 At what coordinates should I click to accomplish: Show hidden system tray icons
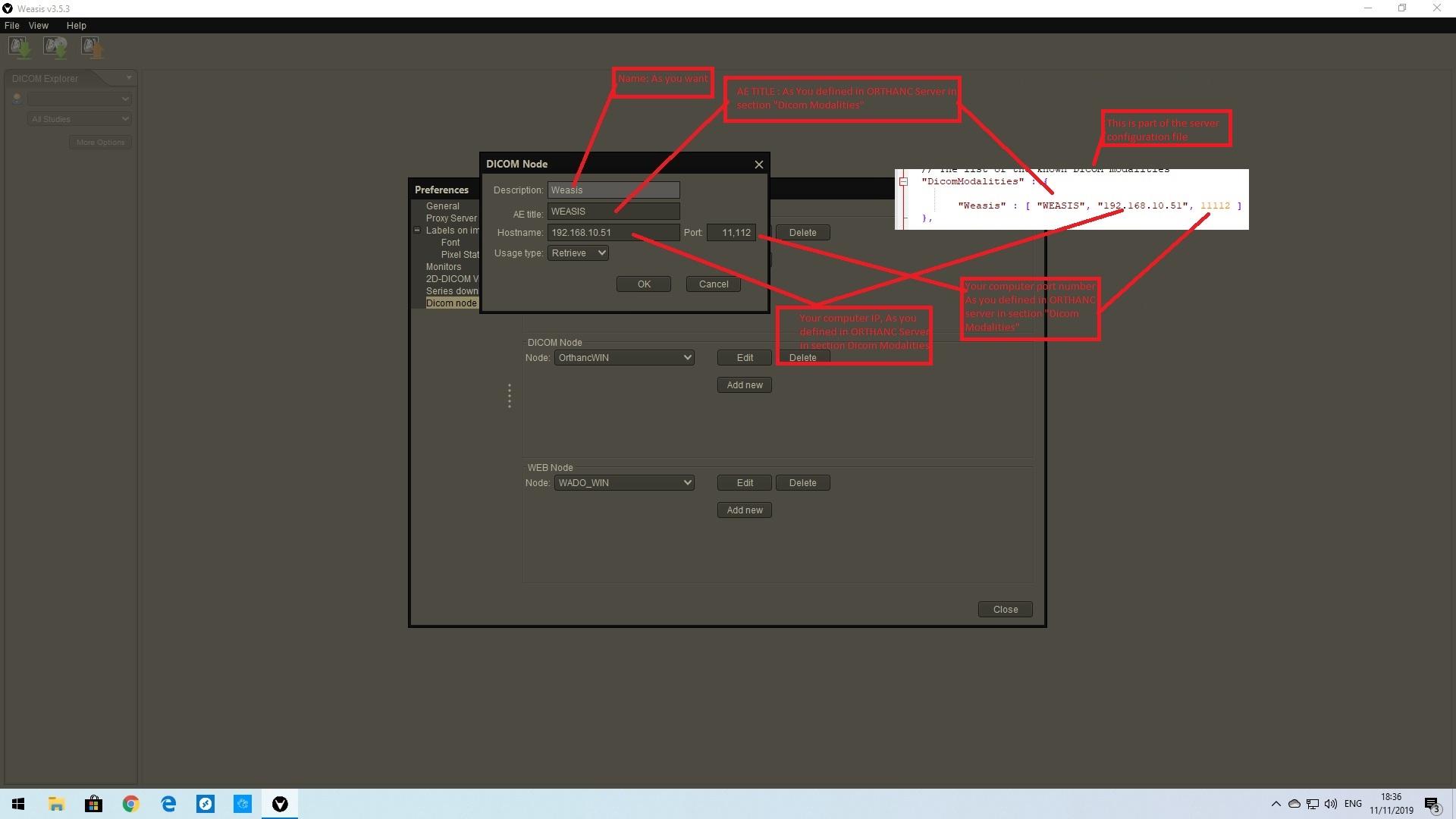click(1276, 804)
